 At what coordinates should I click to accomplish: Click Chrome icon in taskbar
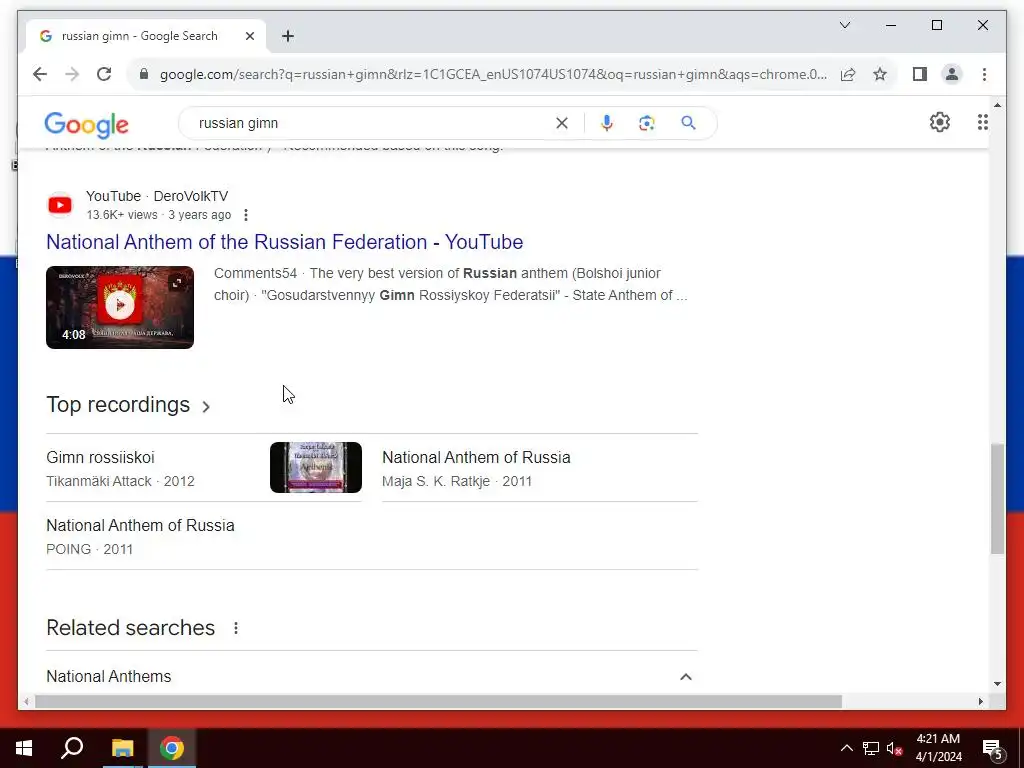[172, 748]
